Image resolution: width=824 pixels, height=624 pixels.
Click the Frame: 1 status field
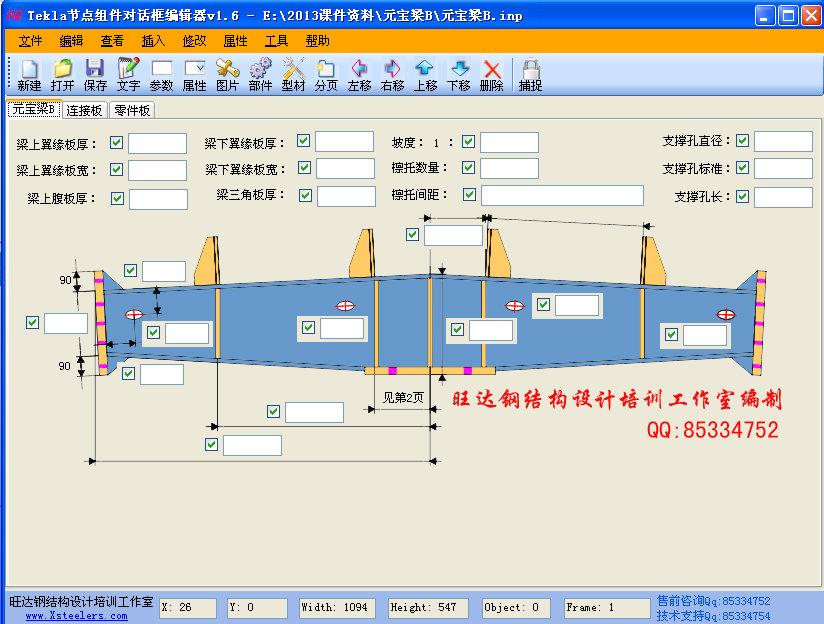[607, 608]
